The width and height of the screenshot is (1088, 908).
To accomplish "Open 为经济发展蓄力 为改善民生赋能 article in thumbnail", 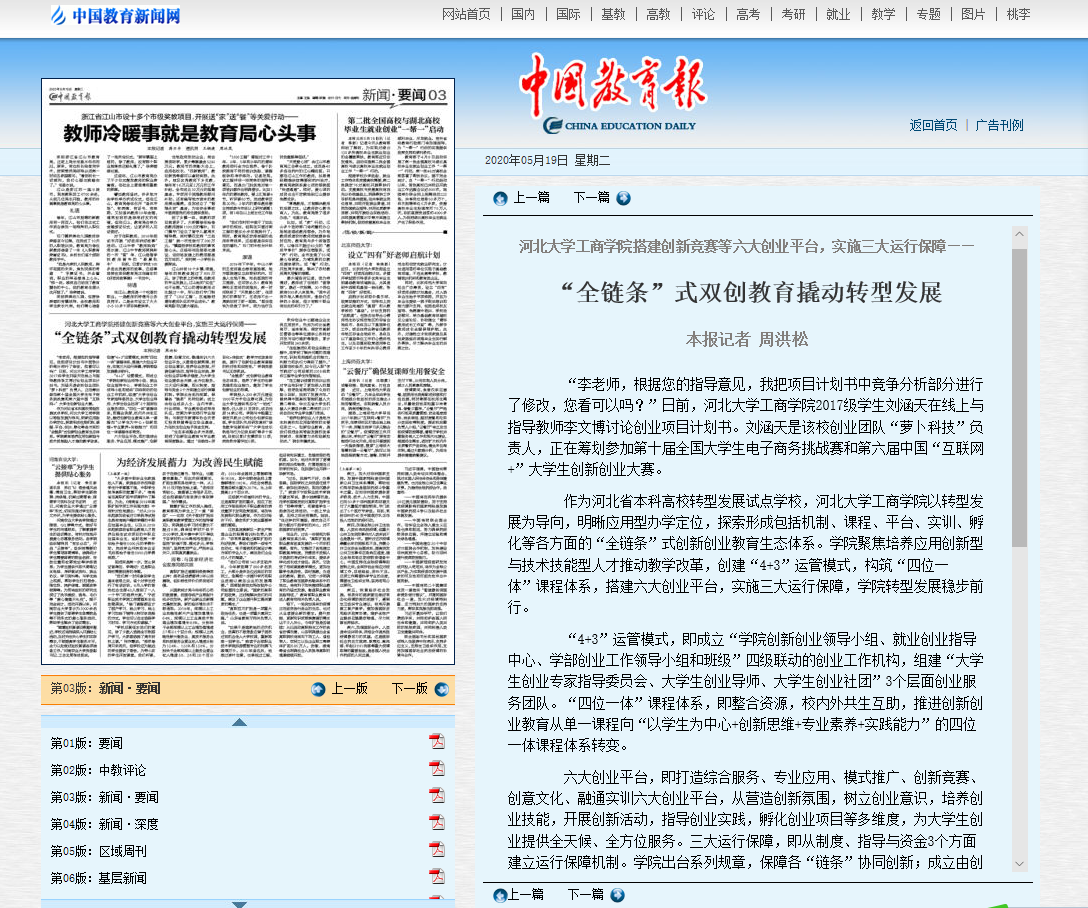I will pyautogui.click(x=189, y=463).
